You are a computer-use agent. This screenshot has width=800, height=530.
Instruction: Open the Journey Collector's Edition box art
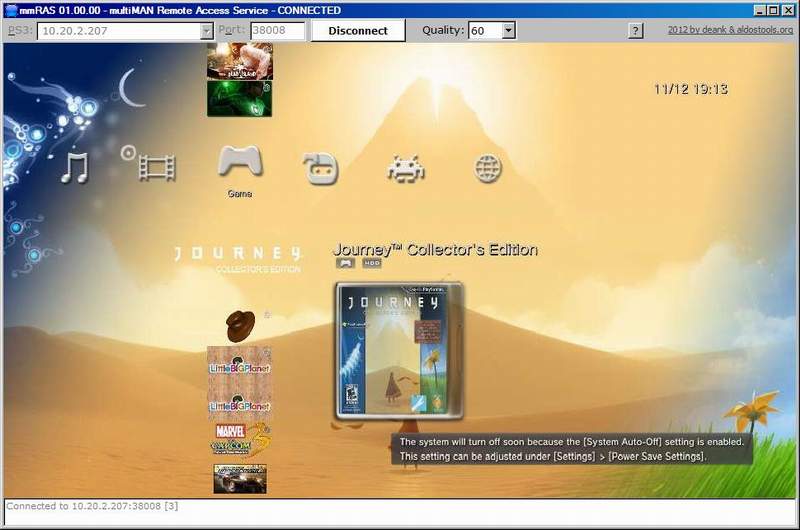(398, 351)
